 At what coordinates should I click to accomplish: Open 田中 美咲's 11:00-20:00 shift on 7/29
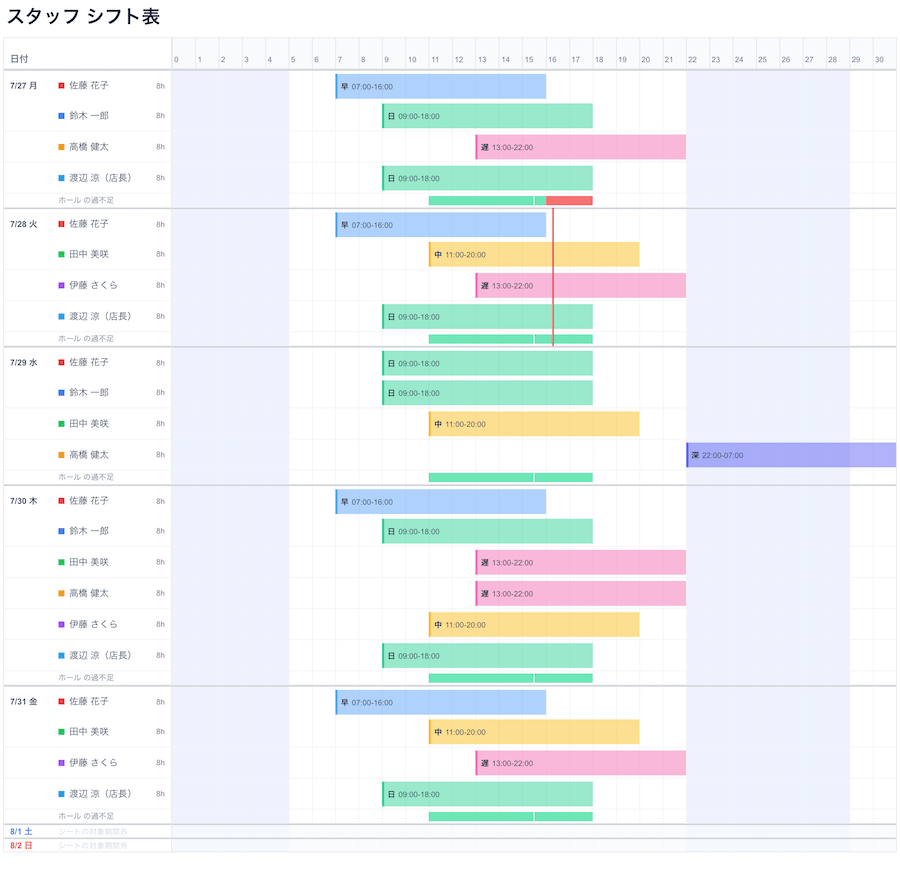coord(534,424)
